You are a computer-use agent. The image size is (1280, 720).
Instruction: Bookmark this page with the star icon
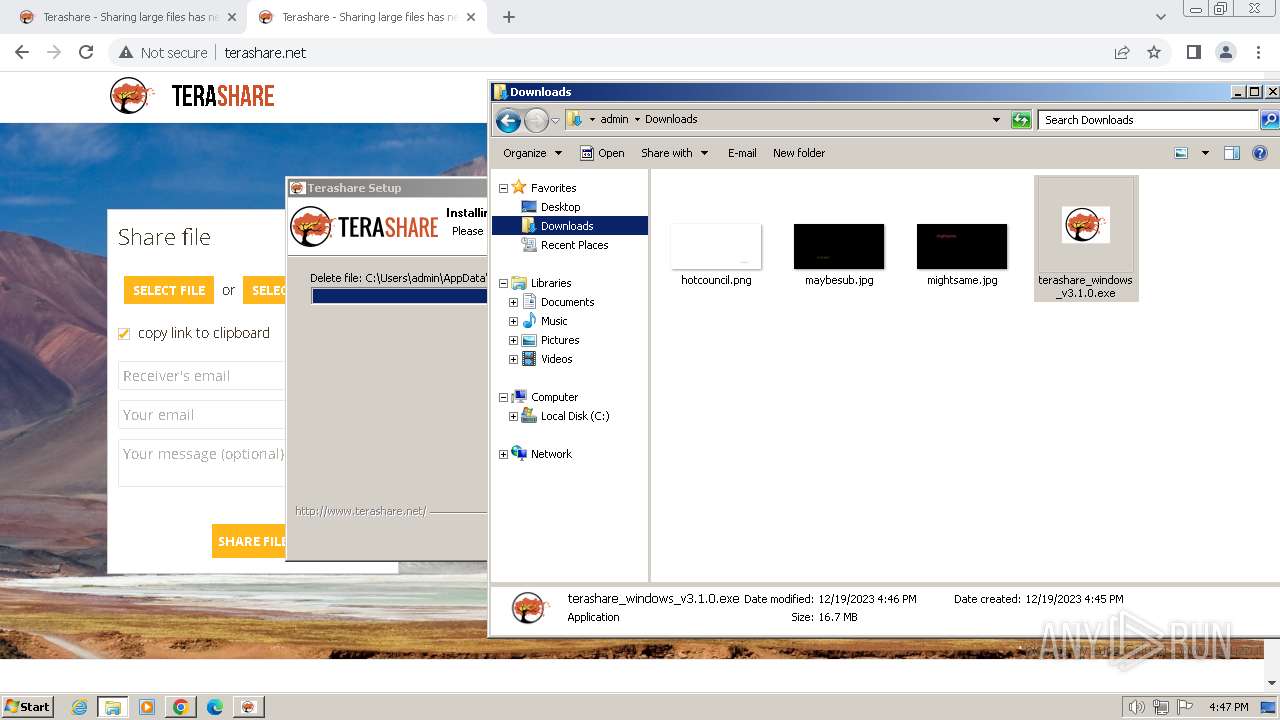(x=1154, y=52)
